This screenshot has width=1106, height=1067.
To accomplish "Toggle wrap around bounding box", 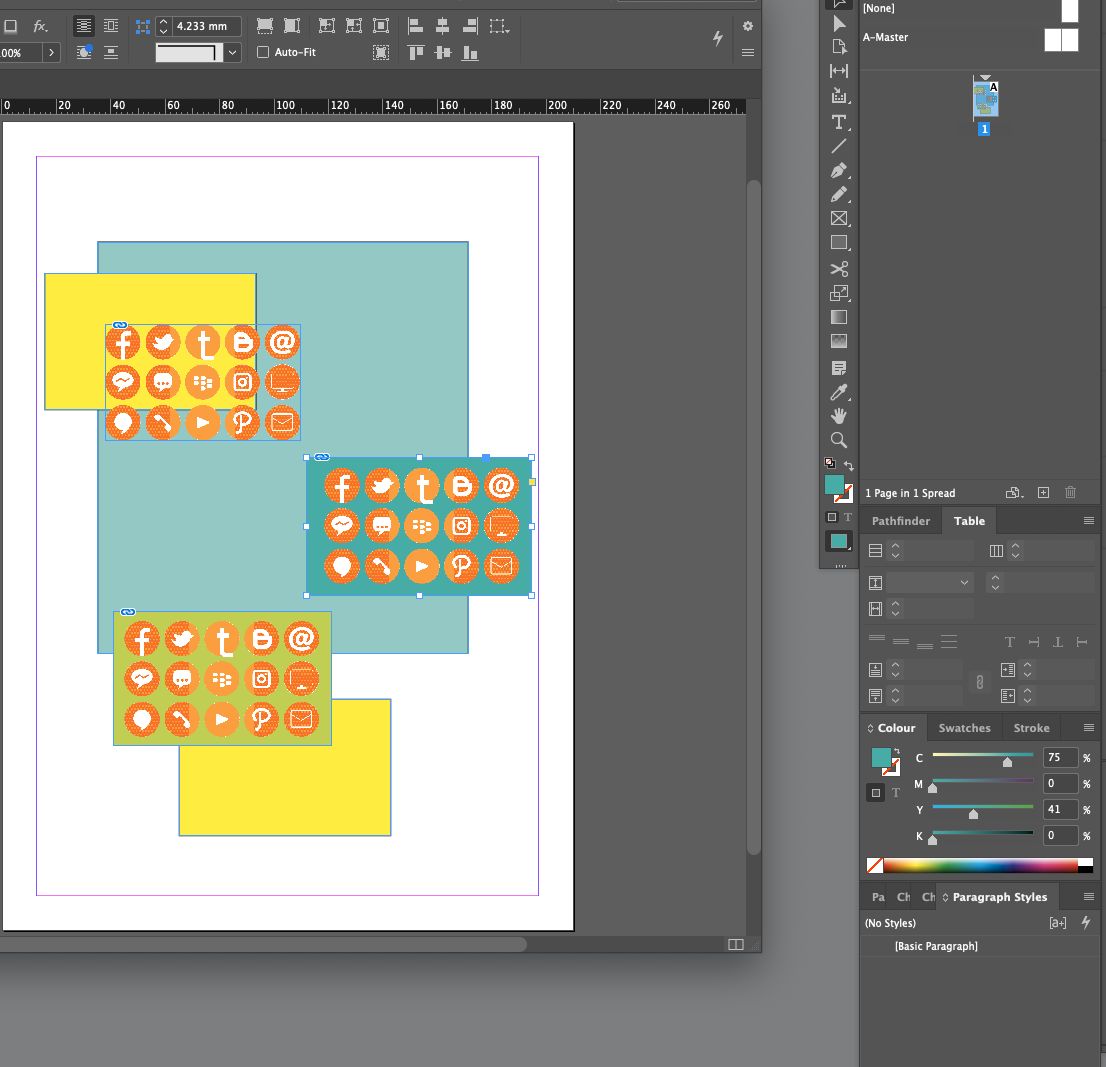I will click(111, 26).
